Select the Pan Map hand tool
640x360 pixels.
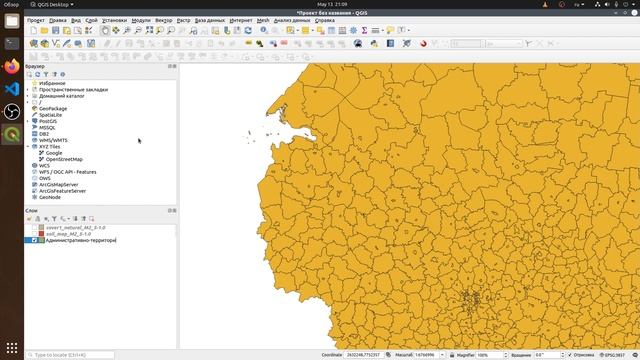105,31
